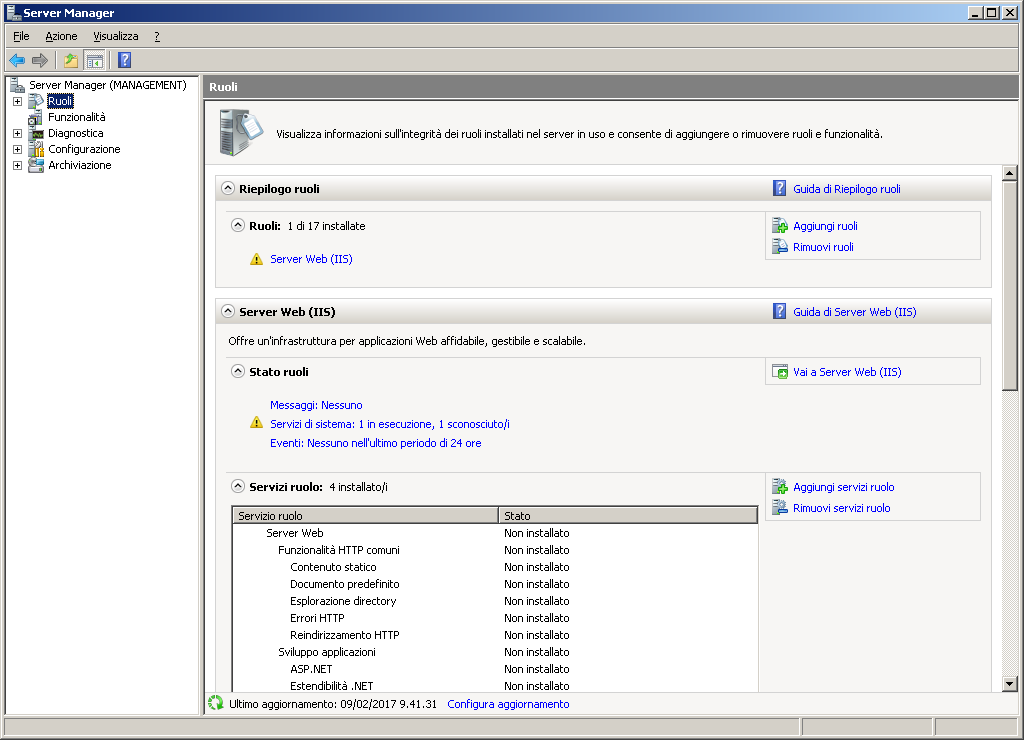Viewport: 1024px width, 740px height.
Task: Click the Server Manager root node icon
Action: point(18,85)
